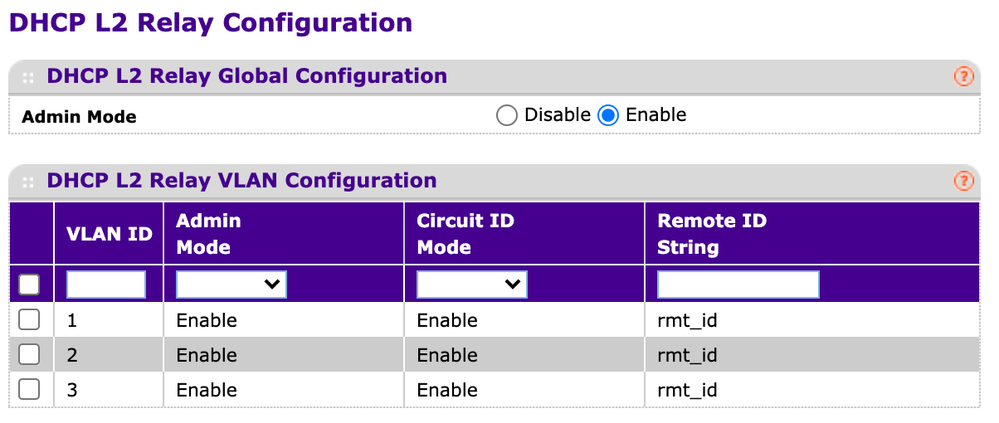The image size is (999, 423).
Task: Grab the Global Configuration section drag handle
Action: point(28,78)
